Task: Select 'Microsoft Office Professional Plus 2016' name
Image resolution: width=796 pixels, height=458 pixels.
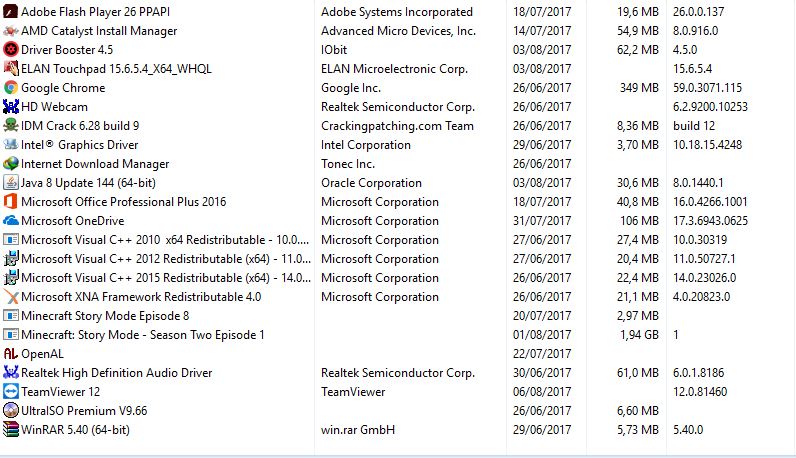Action: (x=123, y=202)
